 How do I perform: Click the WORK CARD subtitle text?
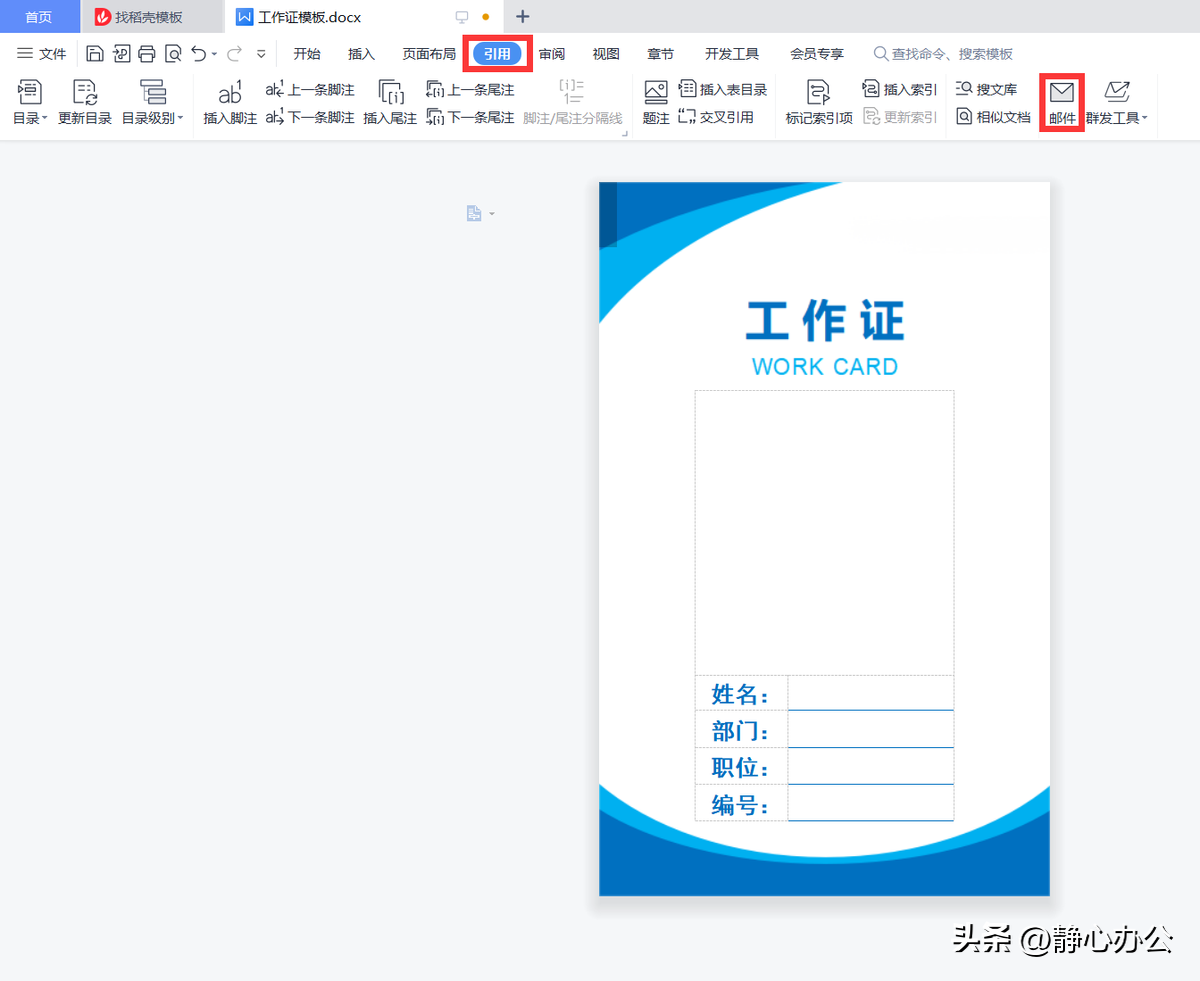point(825,367)
